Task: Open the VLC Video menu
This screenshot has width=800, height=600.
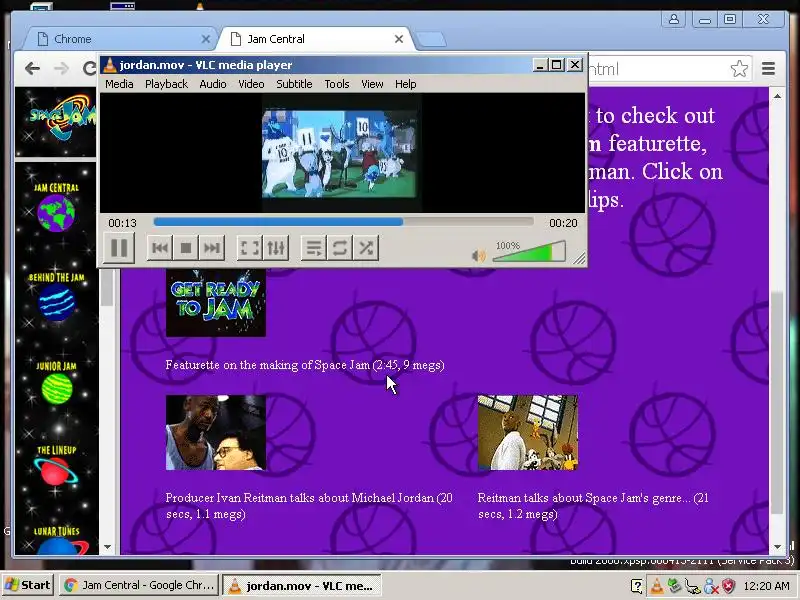Action: pyautogui.click(x=251, y=84)
